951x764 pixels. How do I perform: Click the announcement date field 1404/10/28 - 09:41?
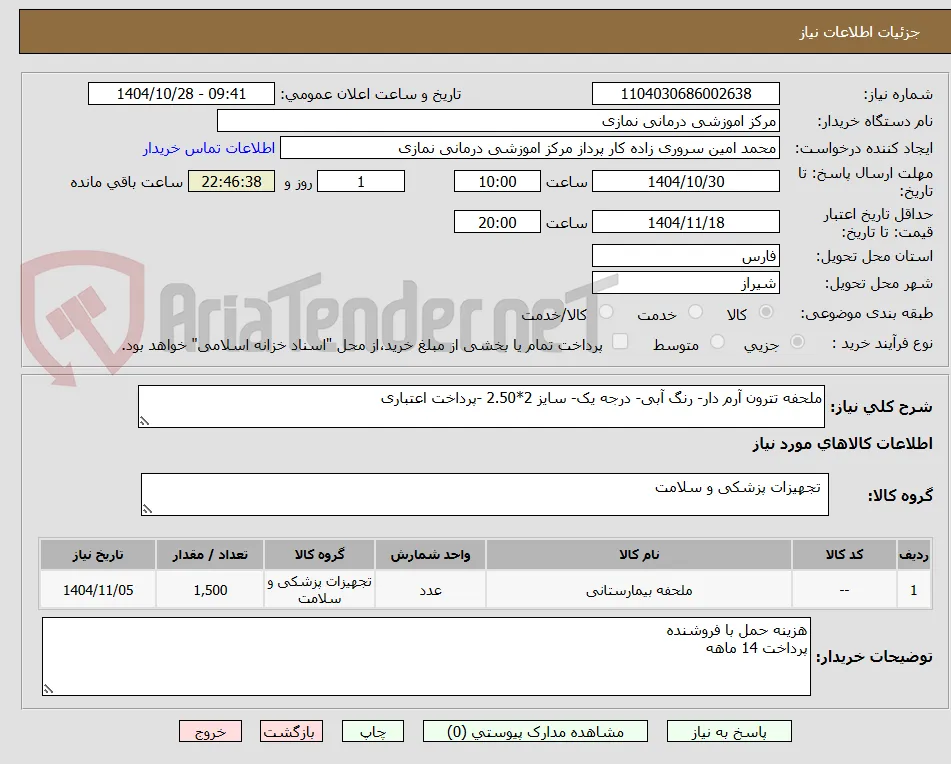181,94
